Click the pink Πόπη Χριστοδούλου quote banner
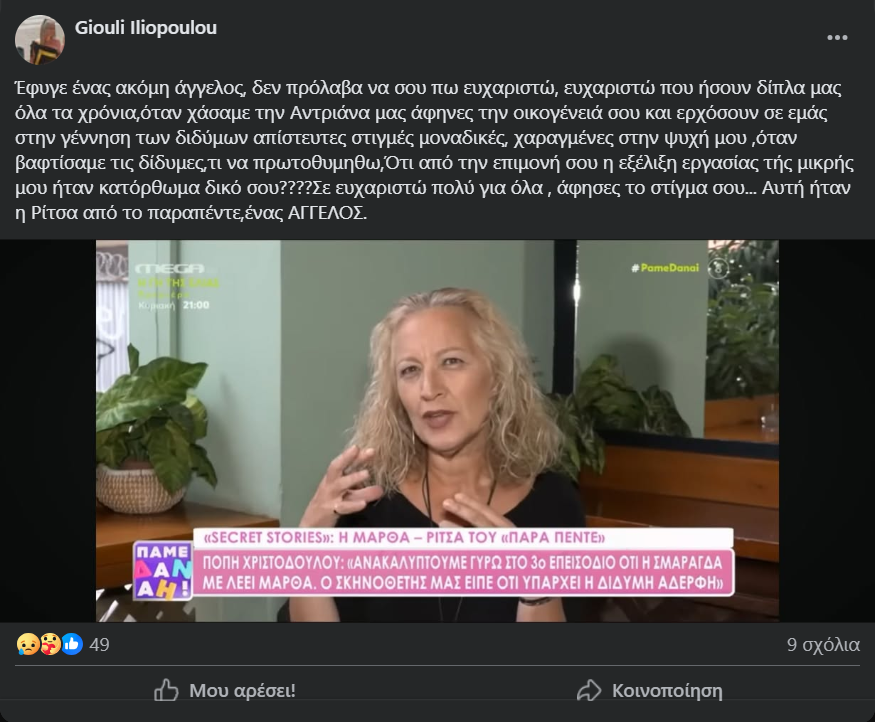875x722 pixels. click(x=463, y=572)
